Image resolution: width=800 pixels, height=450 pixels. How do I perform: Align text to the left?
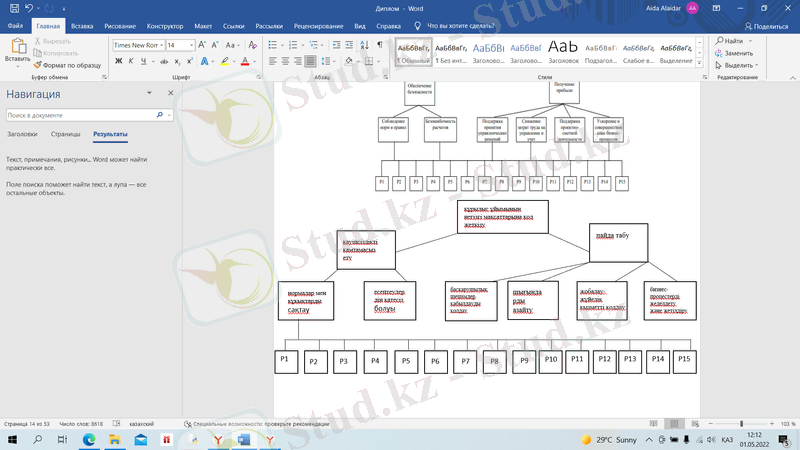[x=272, y=61]
